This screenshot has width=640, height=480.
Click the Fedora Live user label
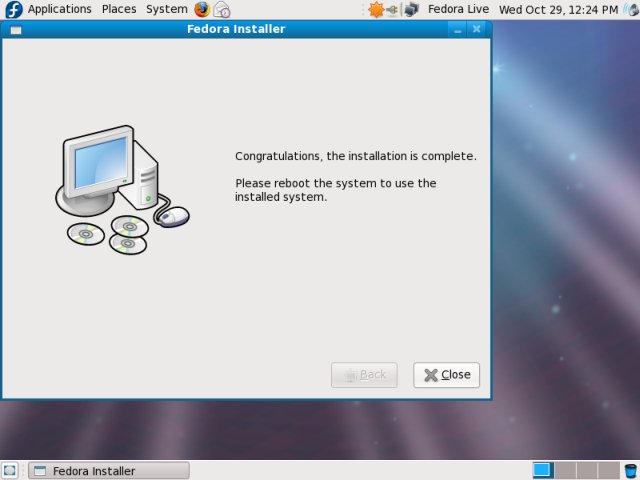tap(458, 9)
